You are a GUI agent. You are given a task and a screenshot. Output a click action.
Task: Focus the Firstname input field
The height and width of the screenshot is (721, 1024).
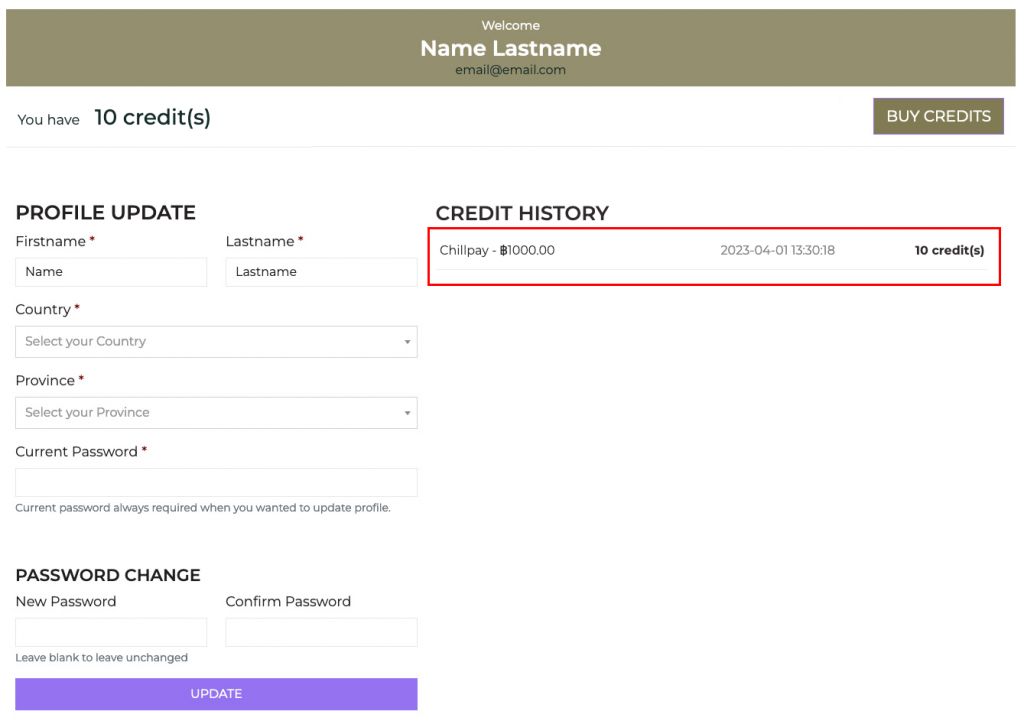pyautogui.click(x=111, y=272)
